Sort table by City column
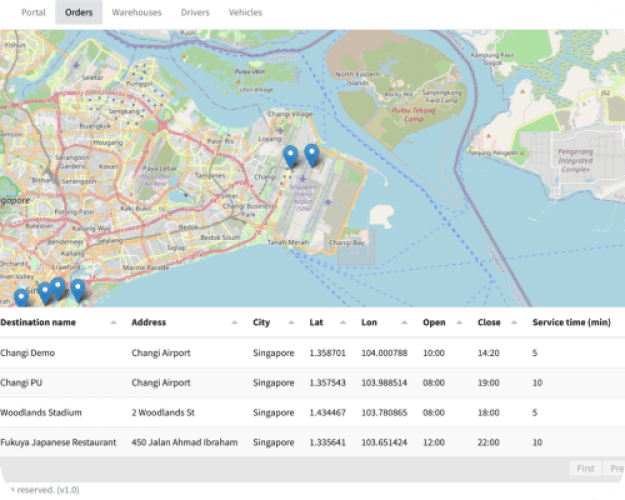 273,322
